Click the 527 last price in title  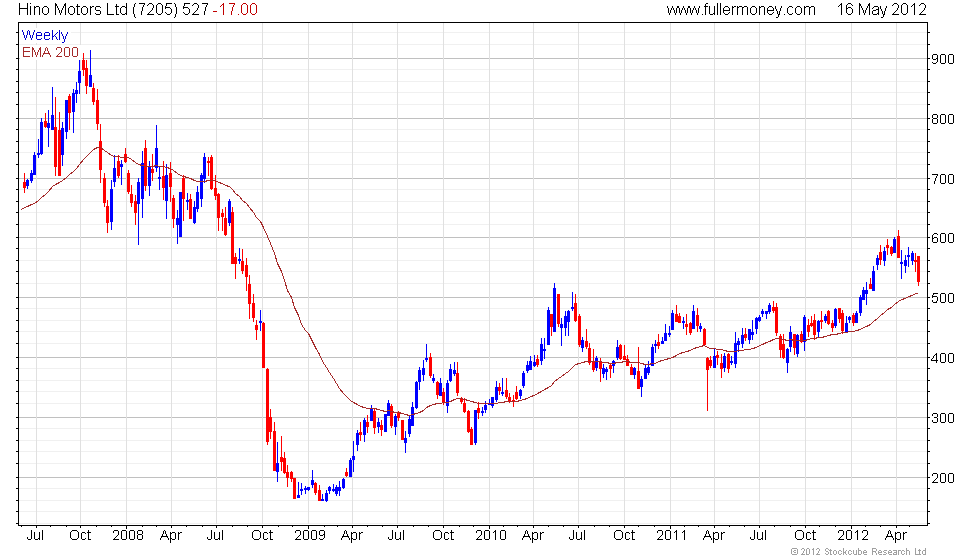point(193,9)
